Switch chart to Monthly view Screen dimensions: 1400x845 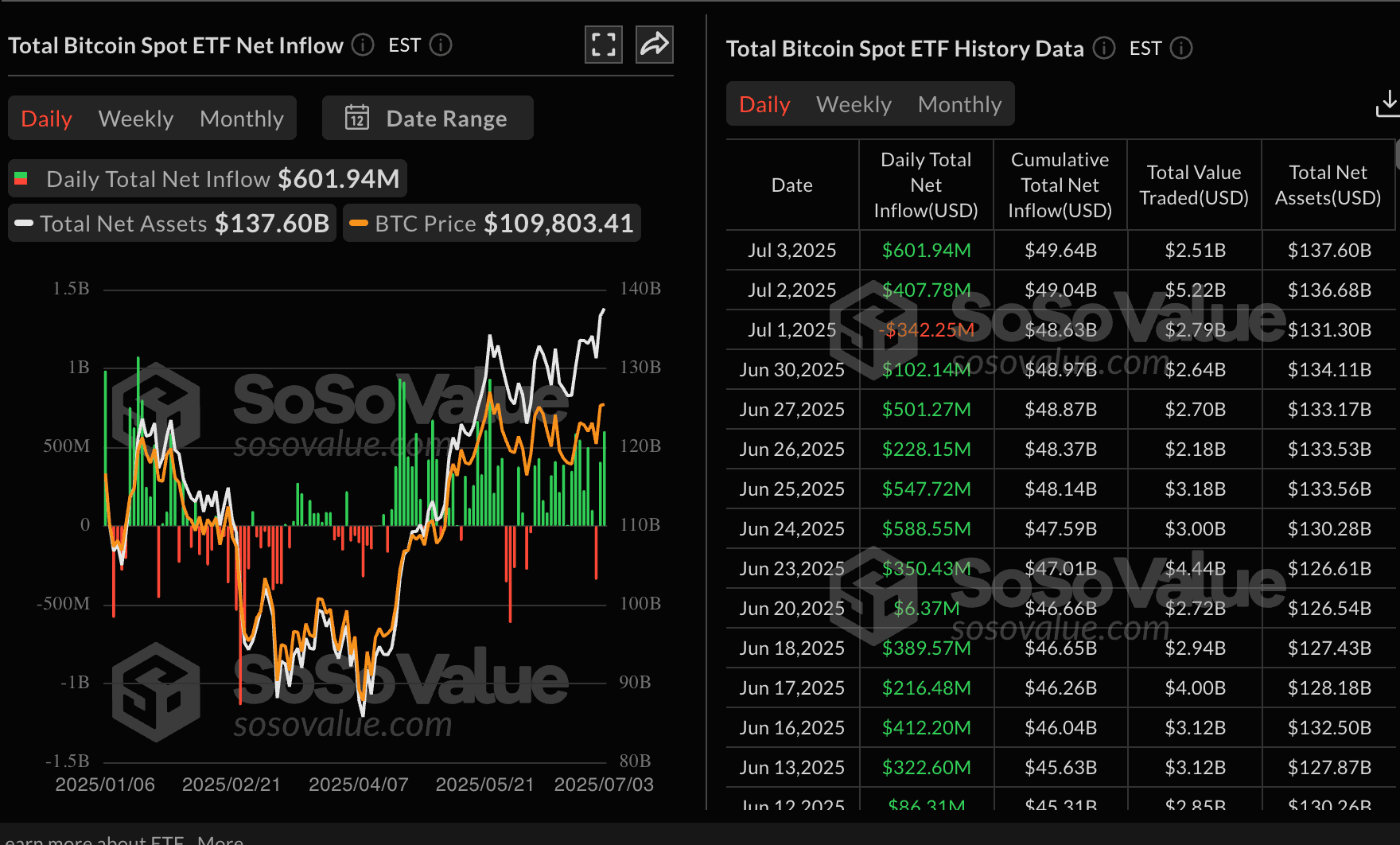pyautogui.click(x=242, y=118)
